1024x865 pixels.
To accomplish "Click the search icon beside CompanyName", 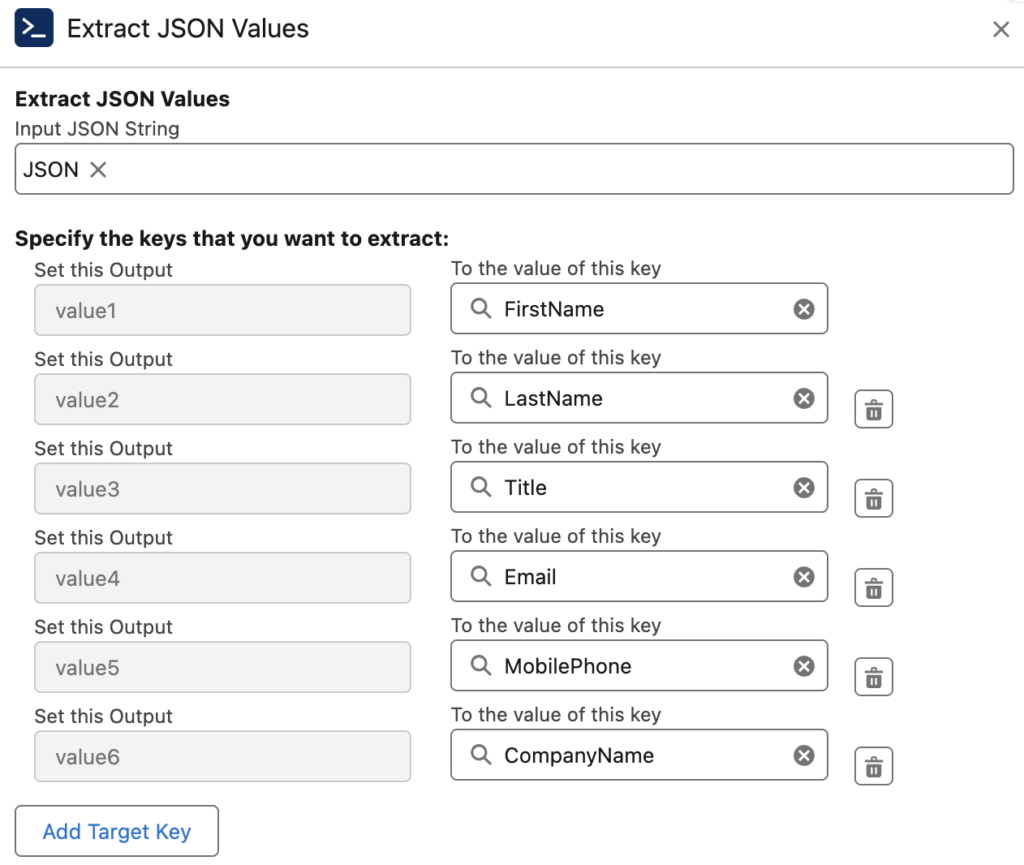I will tap(479, 755).
